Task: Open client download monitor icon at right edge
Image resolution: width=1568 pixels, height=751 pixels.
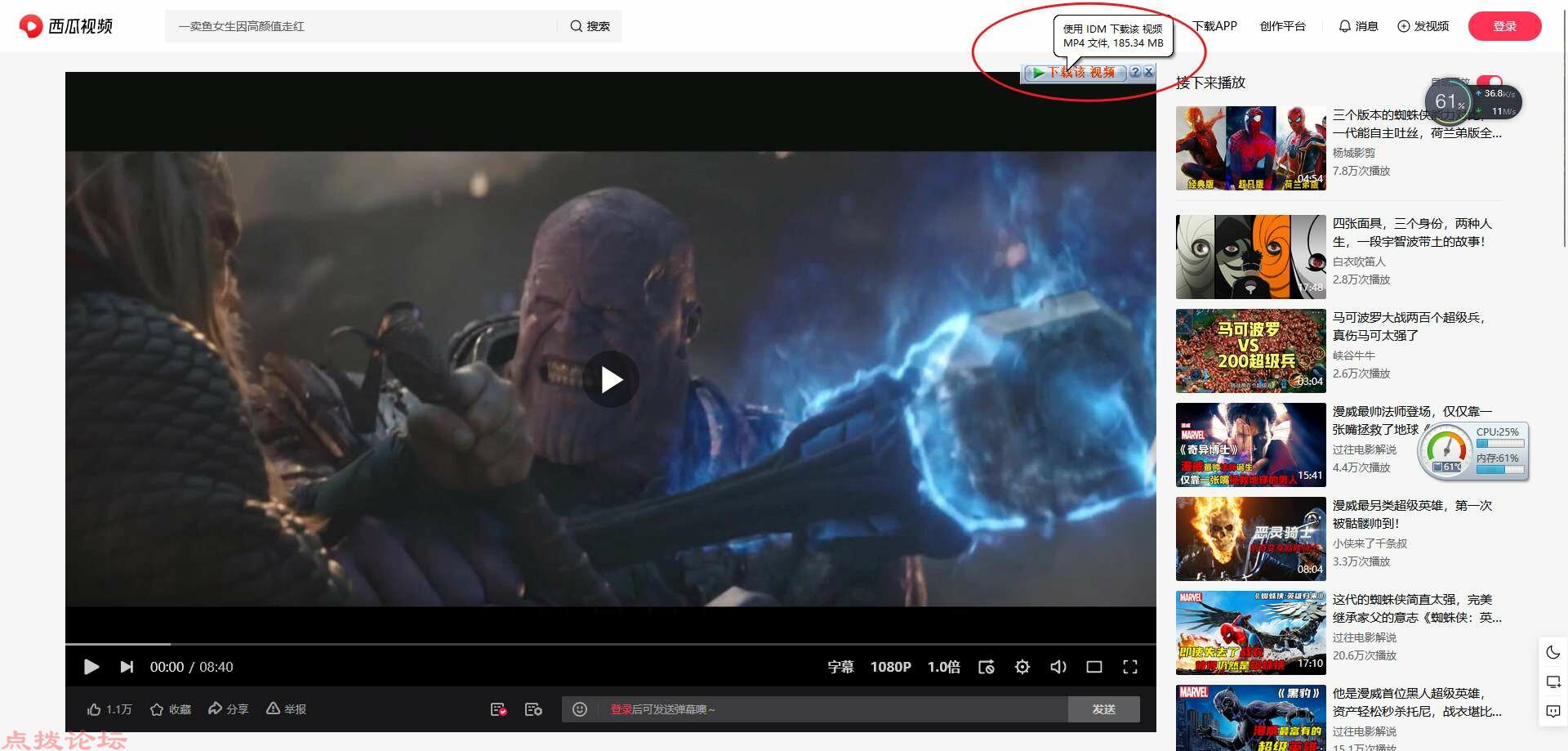Action: [1553, 682]
